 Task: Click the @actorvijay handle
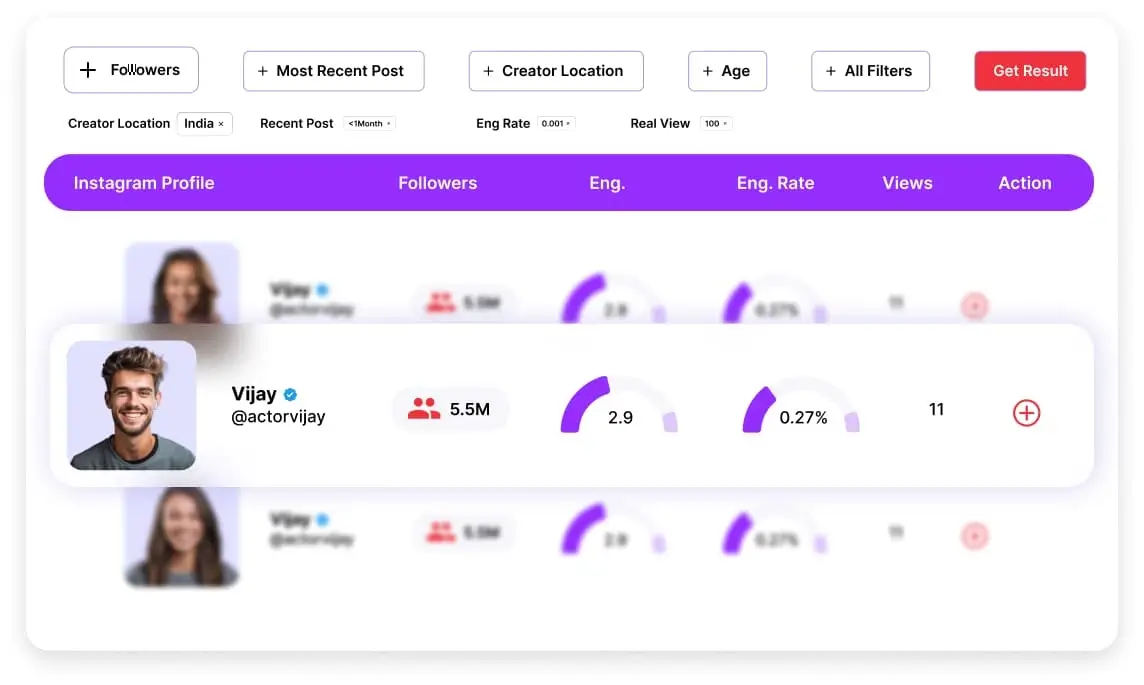click(278, 417)
